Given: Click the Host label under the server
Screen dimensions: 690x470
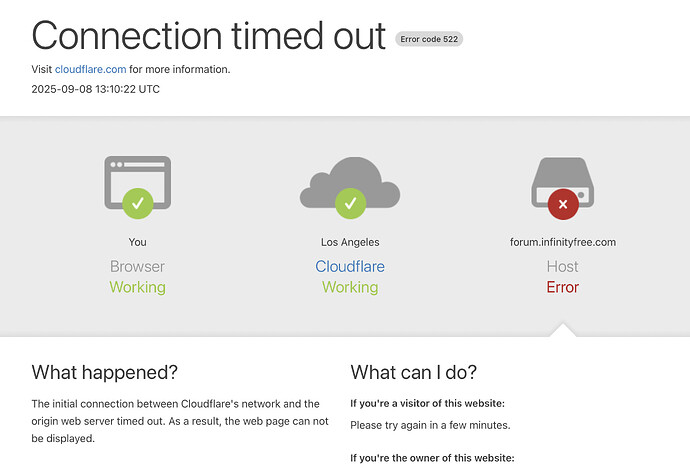Looking at the screenshot, I should 562,266.
